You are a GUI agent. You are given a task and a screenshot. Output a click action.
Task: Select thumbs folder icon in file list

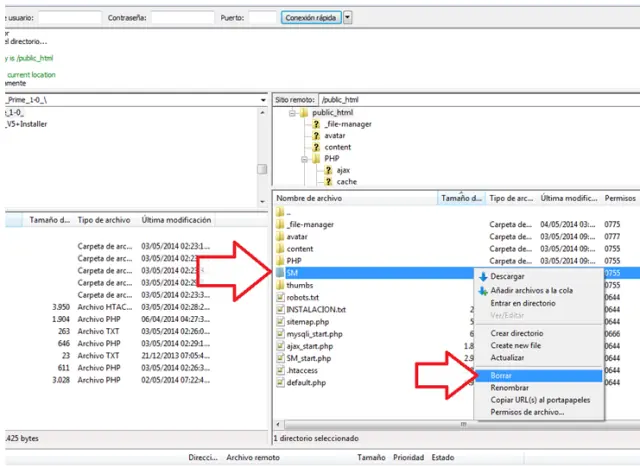pos(280,285)
